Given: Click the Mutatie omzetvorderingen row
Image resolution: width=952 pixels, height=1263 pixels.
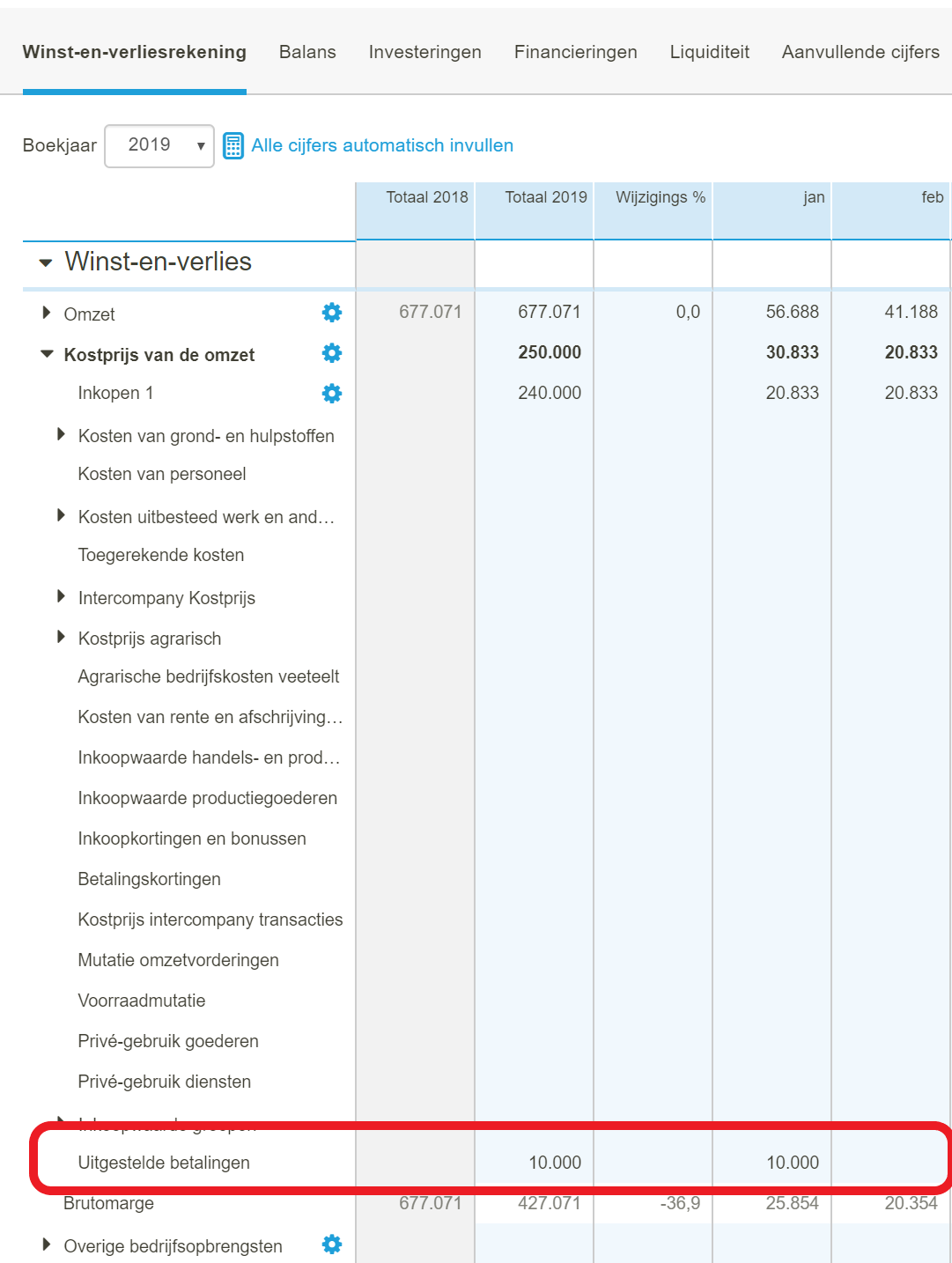Looking at the screenshot, I should click(x=179, y=960).
